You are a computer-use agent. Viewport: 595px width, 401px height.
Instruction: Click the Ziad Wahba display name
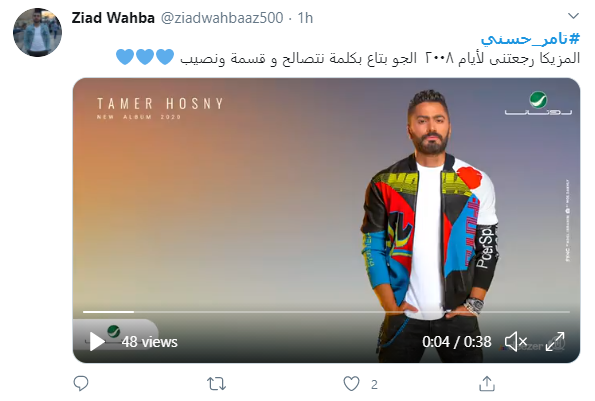pos(113,18)
